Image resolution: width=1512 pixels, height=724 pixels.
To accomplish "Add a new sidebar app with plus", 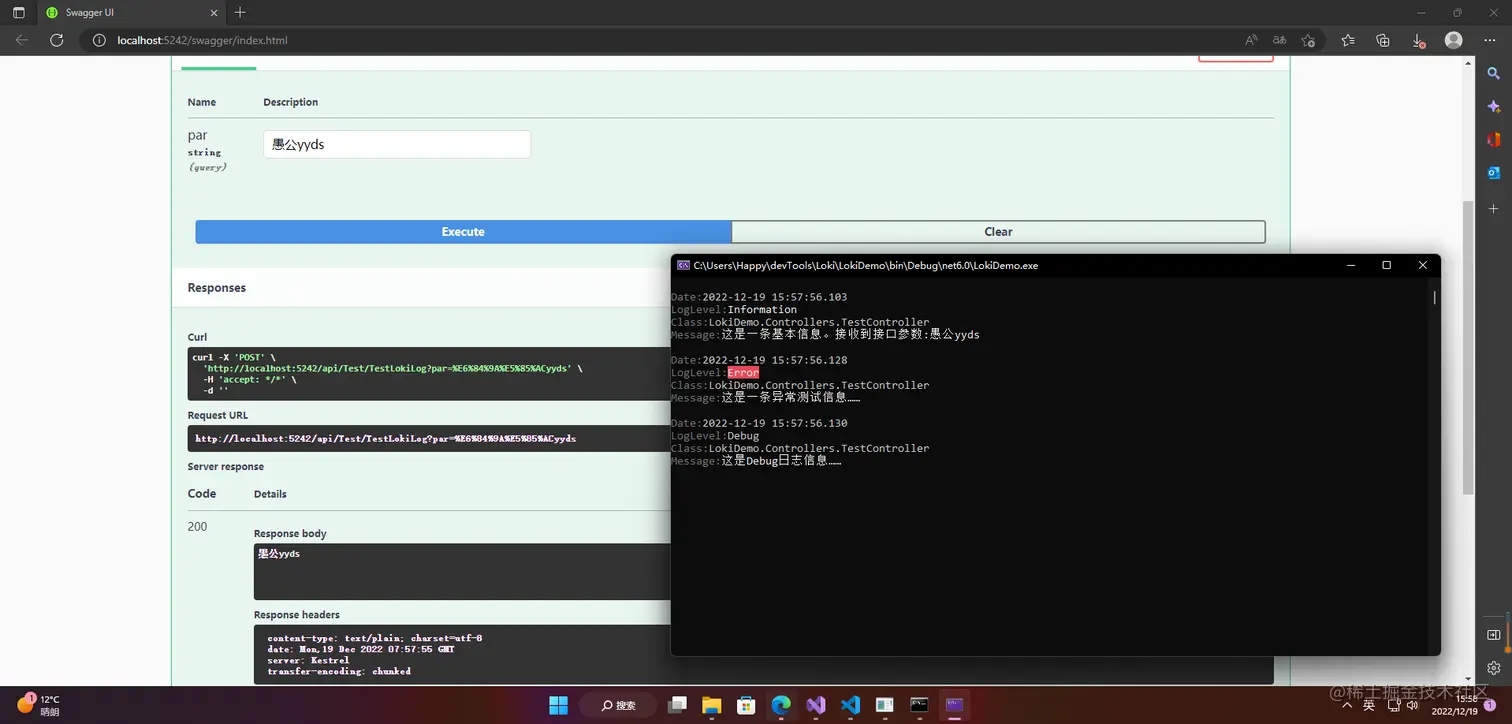I will click(1494, 208).
